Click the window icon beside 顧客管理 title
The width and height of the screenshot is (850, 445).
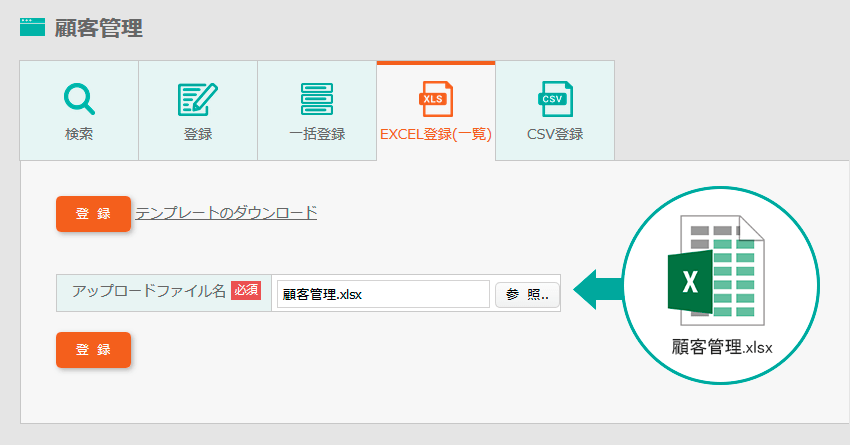point(33,27)
